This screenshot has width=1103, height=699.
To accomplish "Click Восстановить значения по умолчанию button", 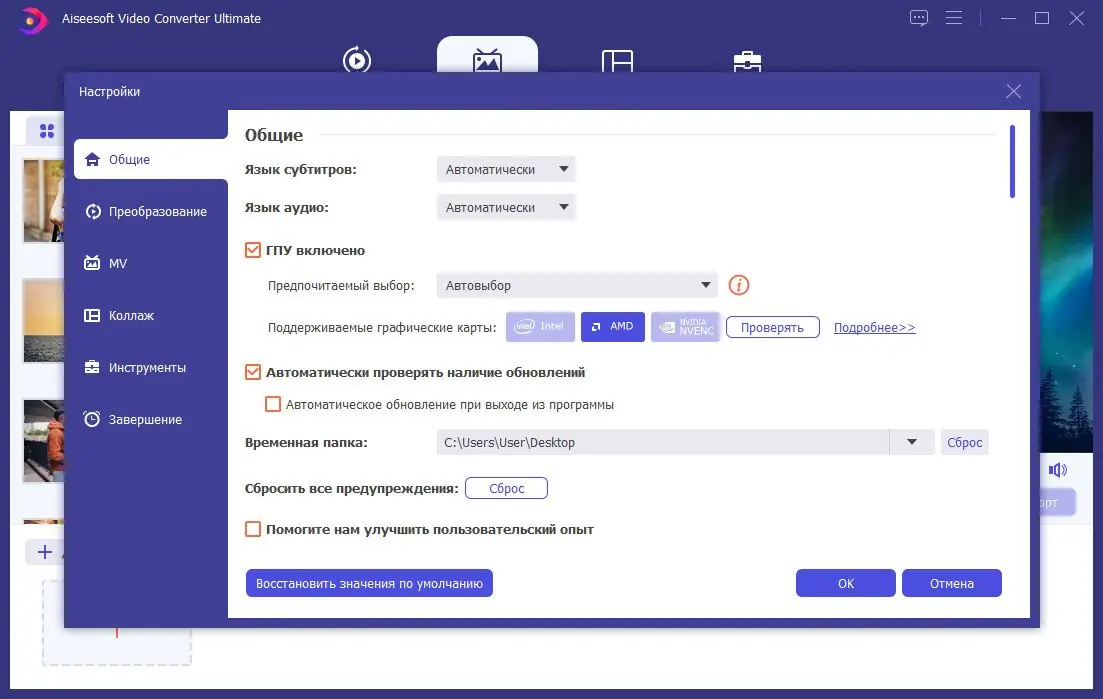I will pos(369,583).
